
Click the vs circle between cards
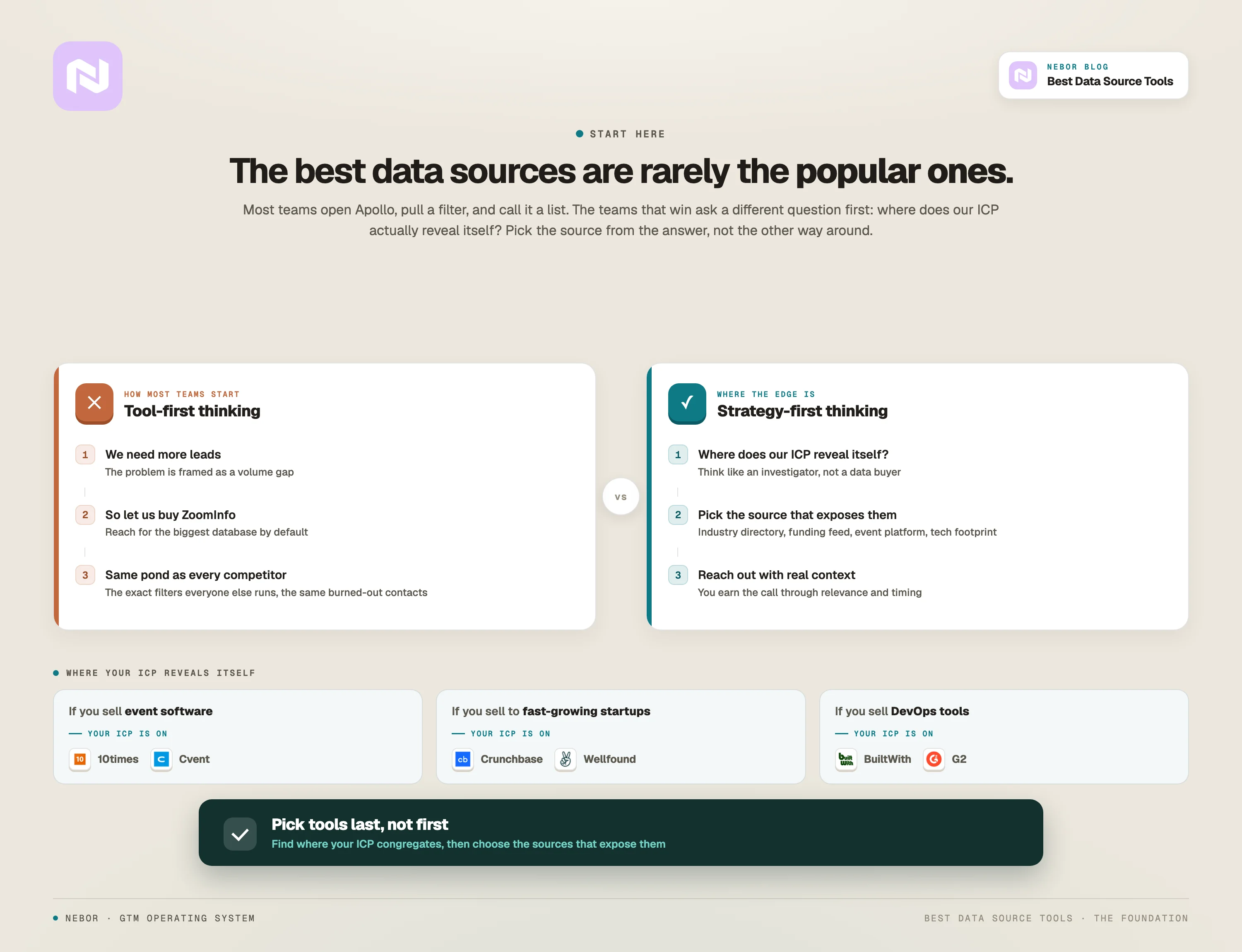point(621,496)
